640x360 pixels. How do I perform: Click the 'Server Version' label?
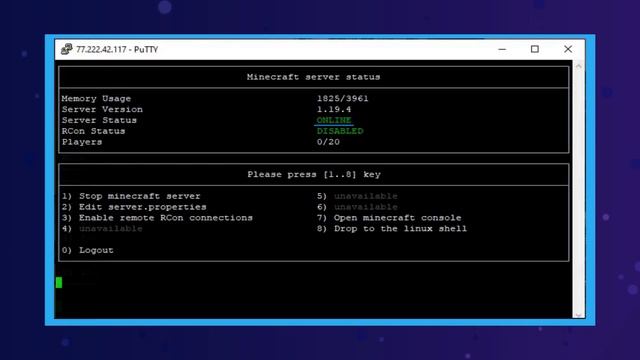[x=102, y=109]
